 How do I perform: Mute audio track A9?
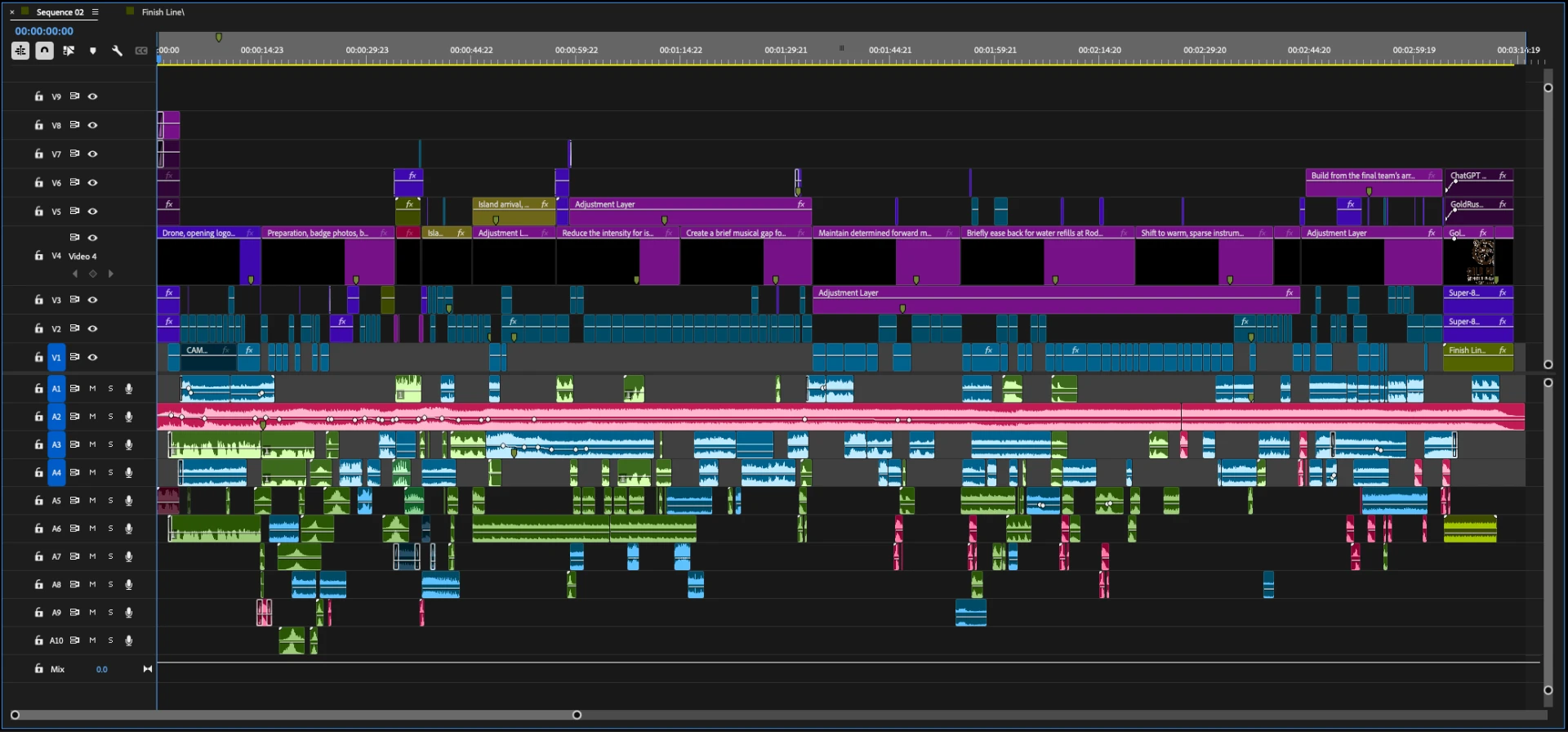[93, 613]
